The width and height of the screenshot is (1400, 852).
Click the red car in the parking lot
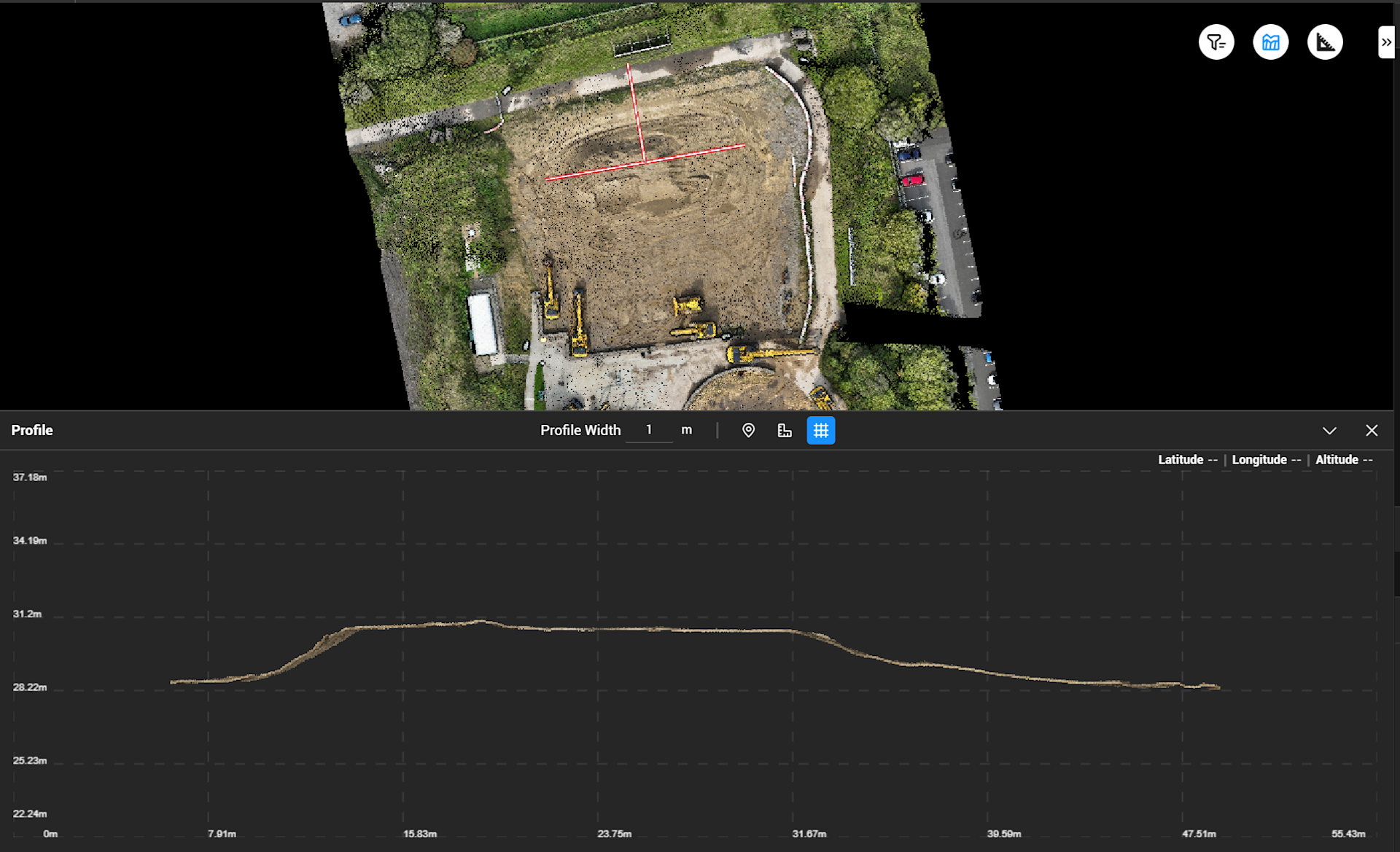click(x=912, y=180)
